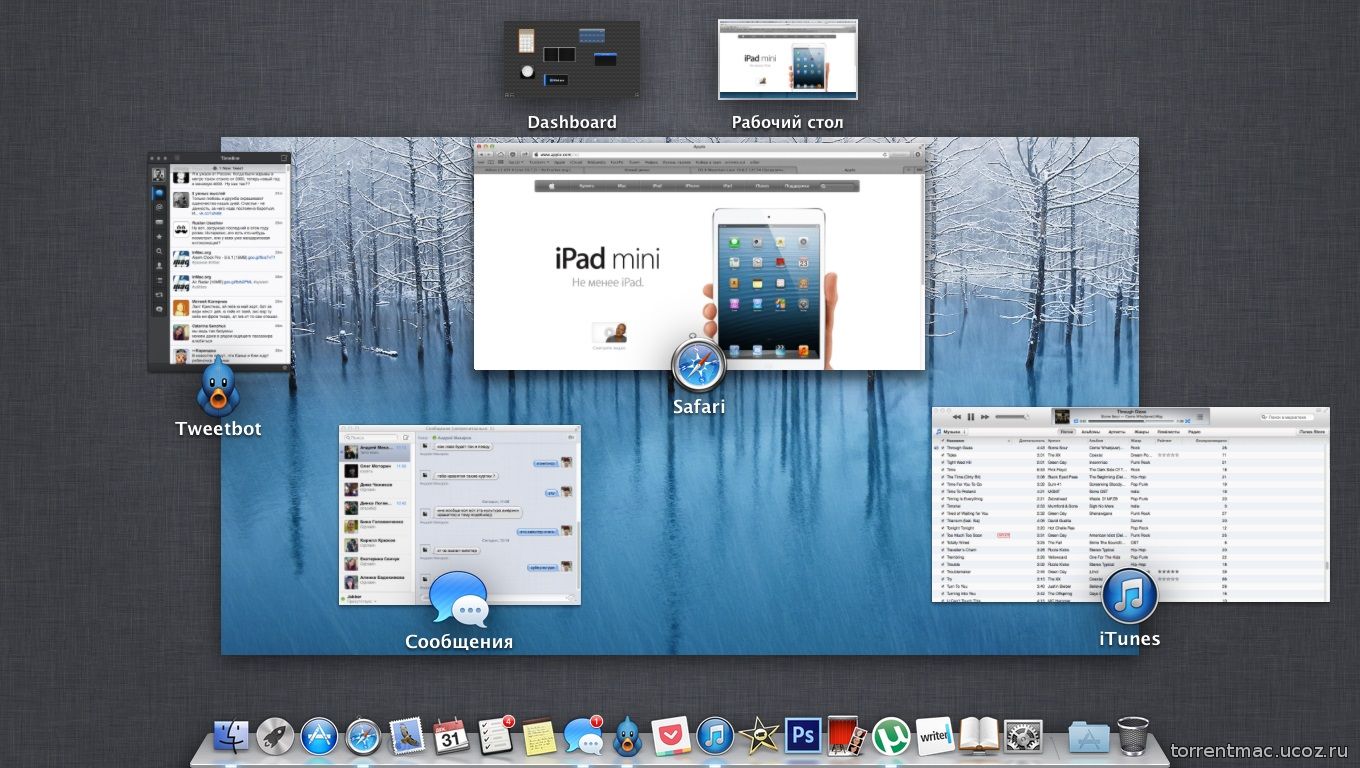Open Messages Dock icon with badge 1
1360x768 pixels.
click(584, 735)
